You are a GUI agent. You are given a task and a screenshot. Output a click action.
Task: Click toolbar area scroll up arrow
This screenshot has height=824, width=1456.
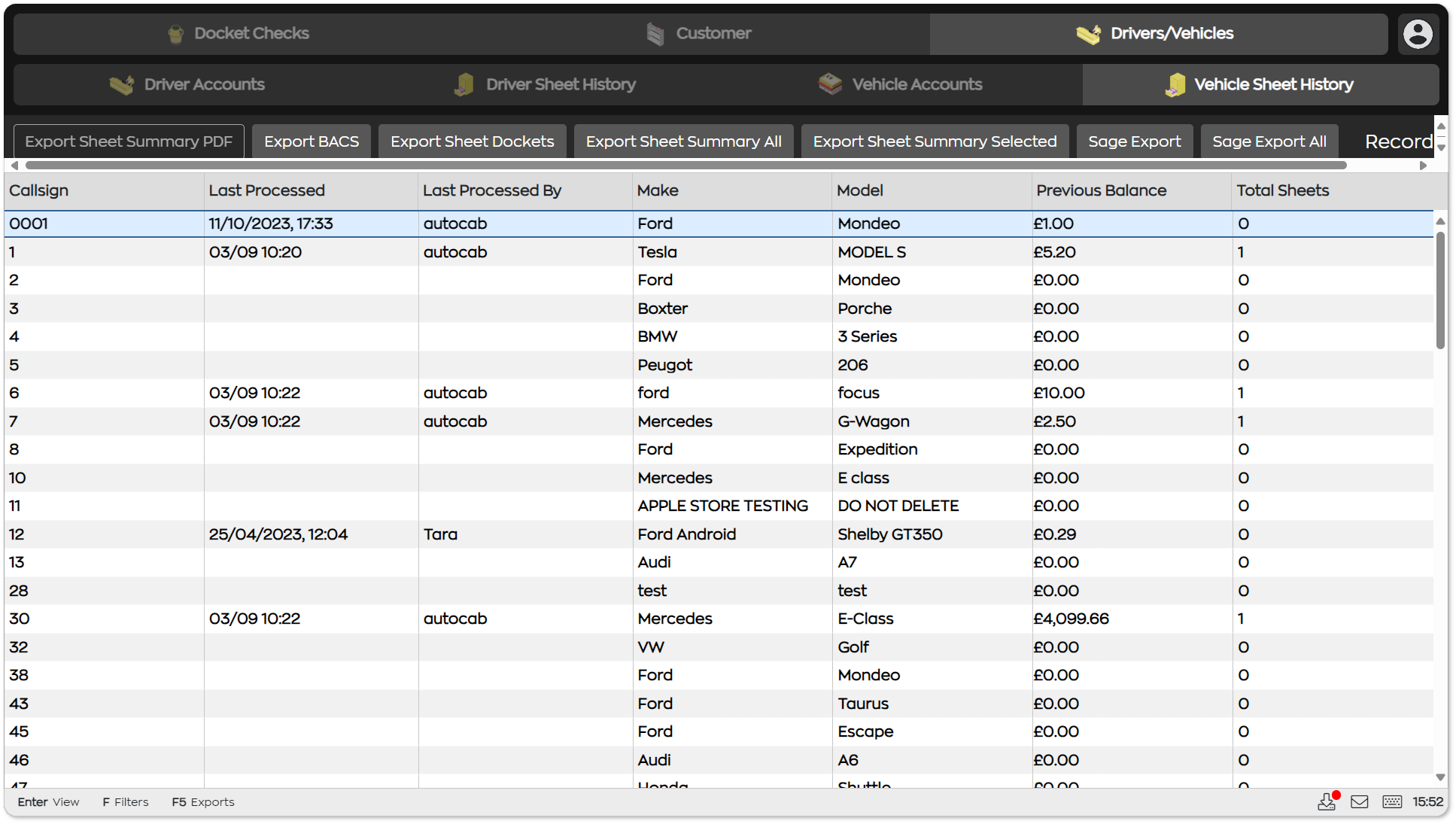pos(1441,126)
